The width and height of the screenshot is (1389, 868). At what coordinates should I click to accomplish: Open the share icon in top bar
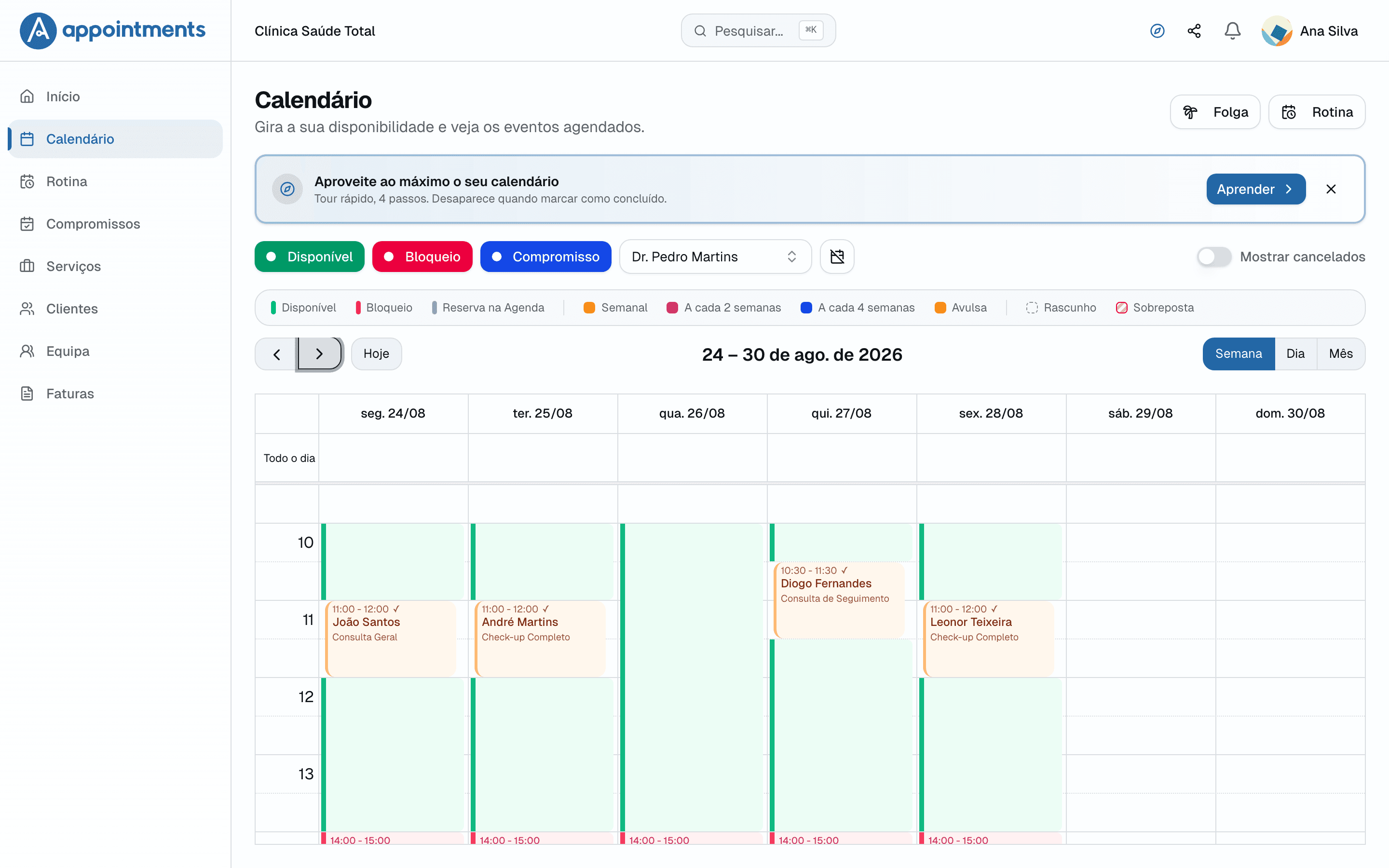tap(1195, 31)
